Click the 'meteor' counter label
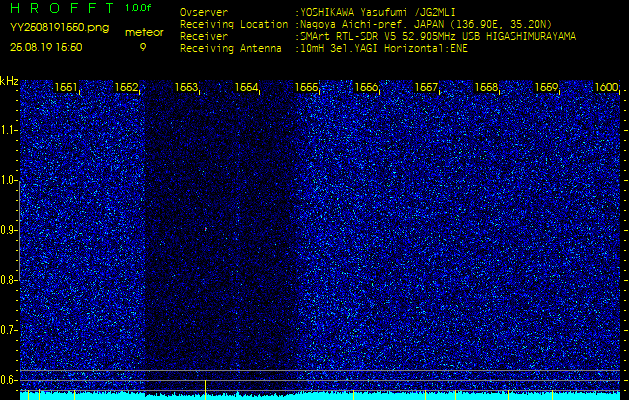The width and height of the screenshot is (629, 400). coord(144,32)
